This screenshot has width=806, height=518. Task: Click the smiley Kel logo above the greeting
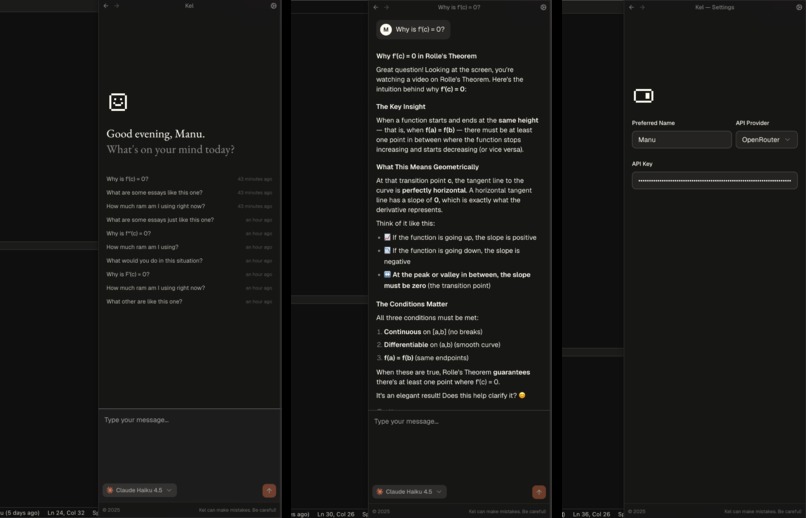coord(118,102)
